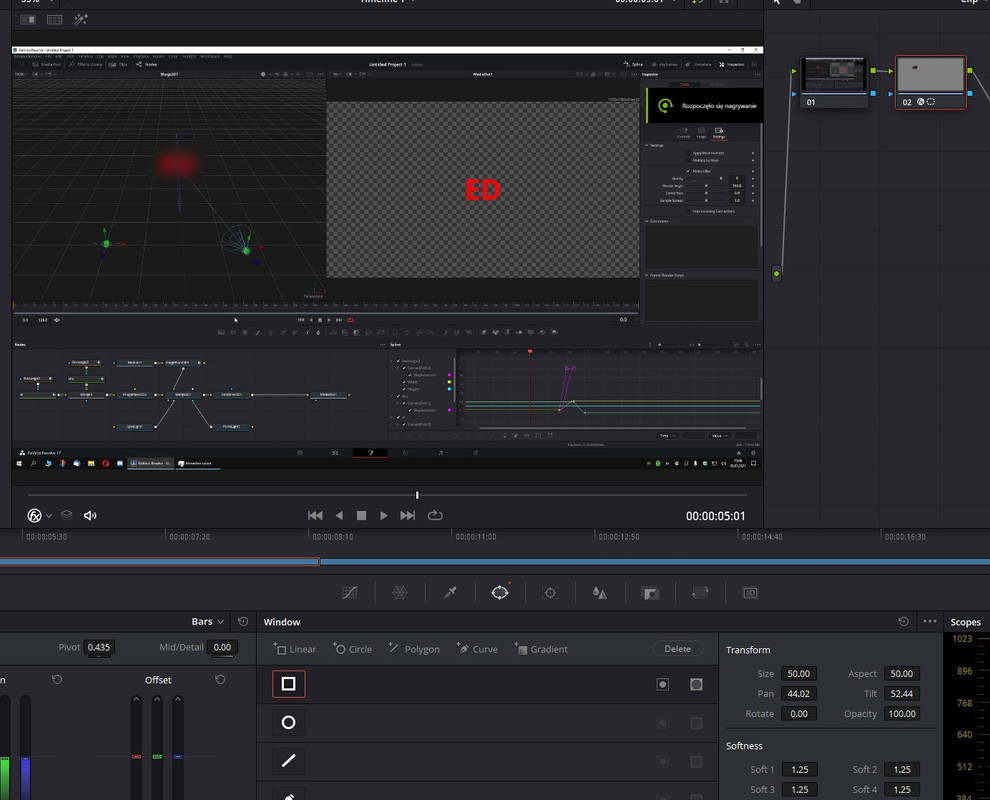Open the Tracker palette icon
The height and width of the screenshot is (800, 990).
click(x=550, y=592)
